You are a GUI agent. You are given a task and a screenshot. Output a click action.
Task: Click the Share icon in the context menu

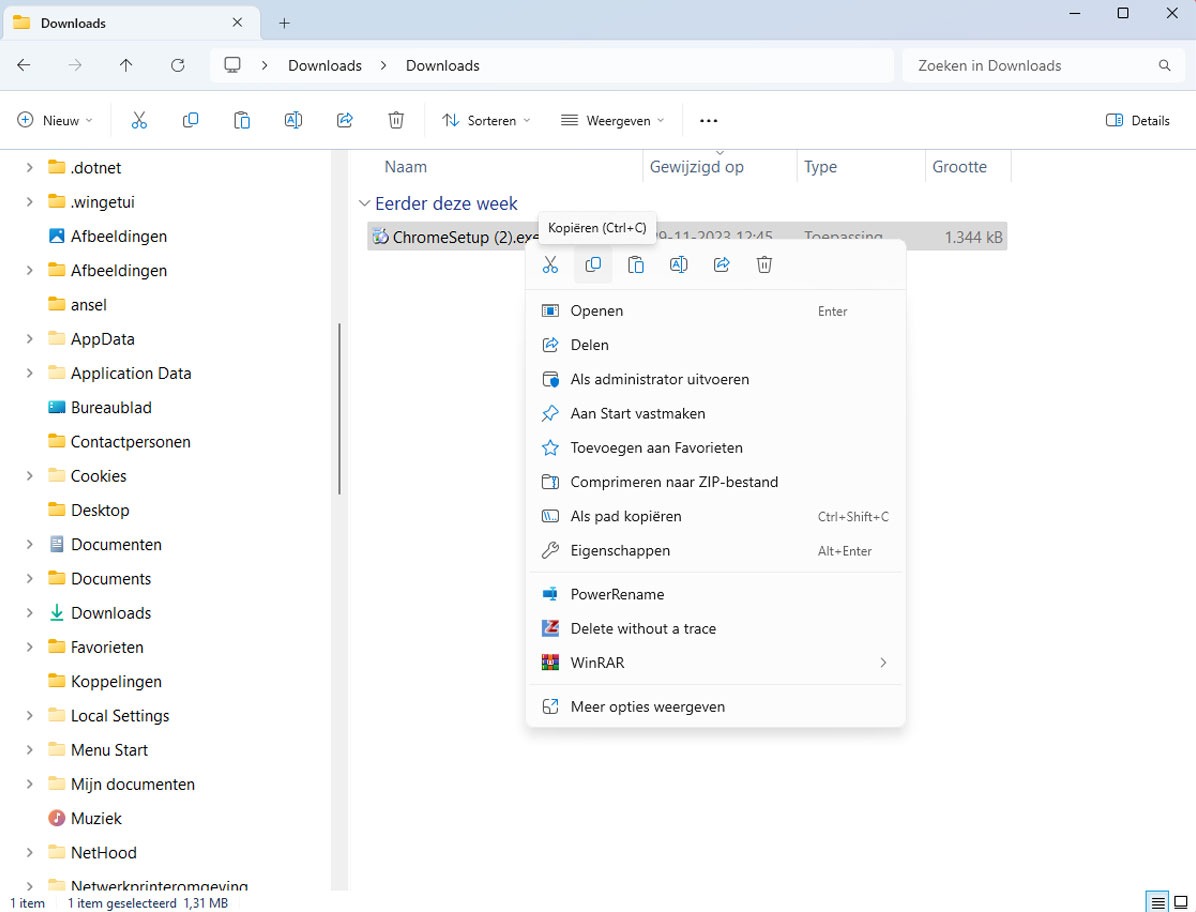[722, 265]
